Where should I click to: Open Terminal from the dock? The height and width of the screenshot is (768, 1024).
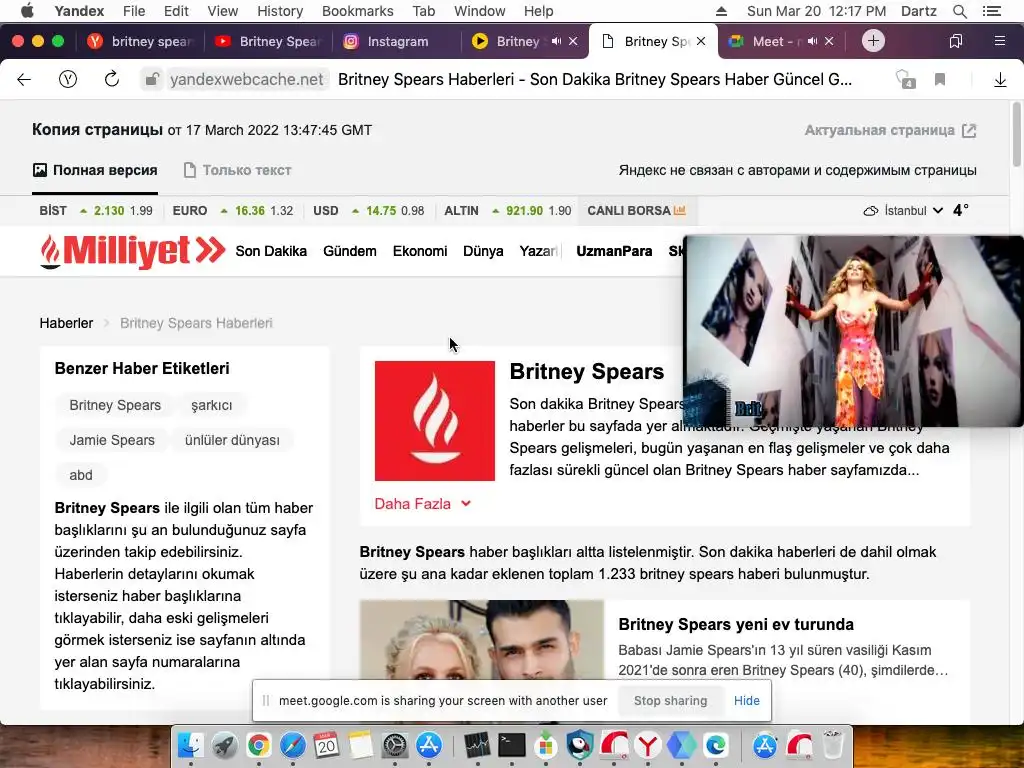click(511, 745)
